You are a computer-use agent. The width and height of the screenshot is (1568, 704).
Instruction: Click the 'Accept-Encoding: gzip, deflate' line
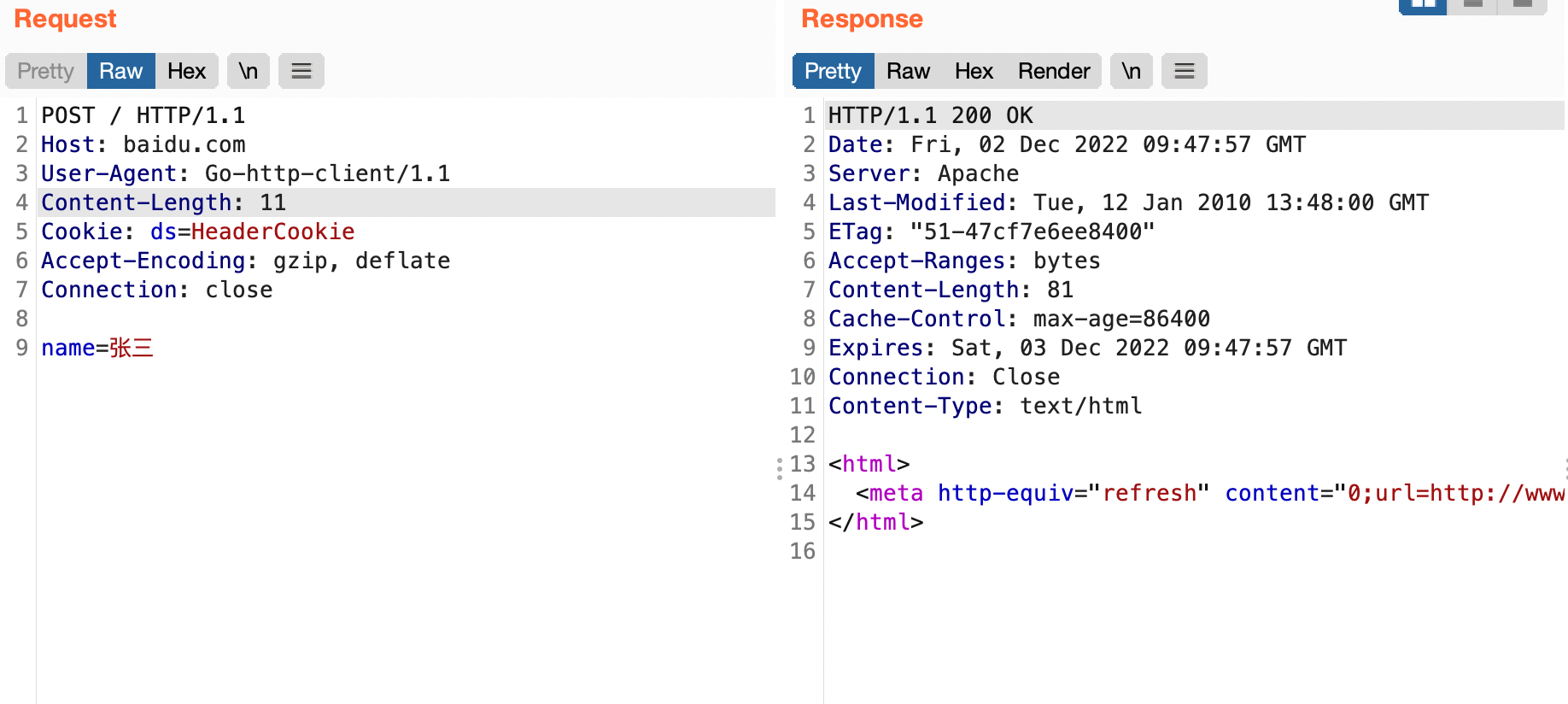[246, 261]
